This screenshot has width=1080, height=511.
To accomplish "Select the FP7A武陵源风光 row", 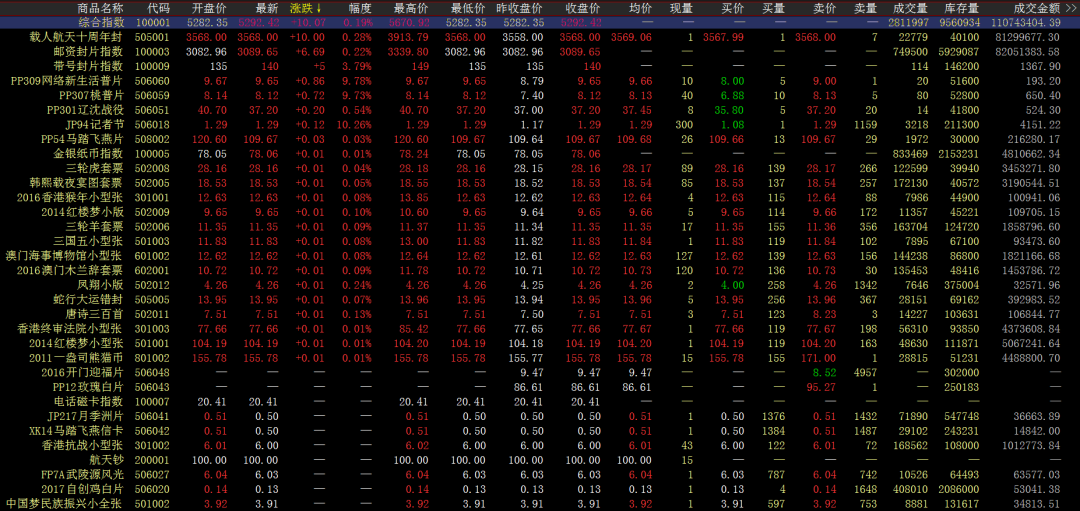I will [x=540, y=474].
